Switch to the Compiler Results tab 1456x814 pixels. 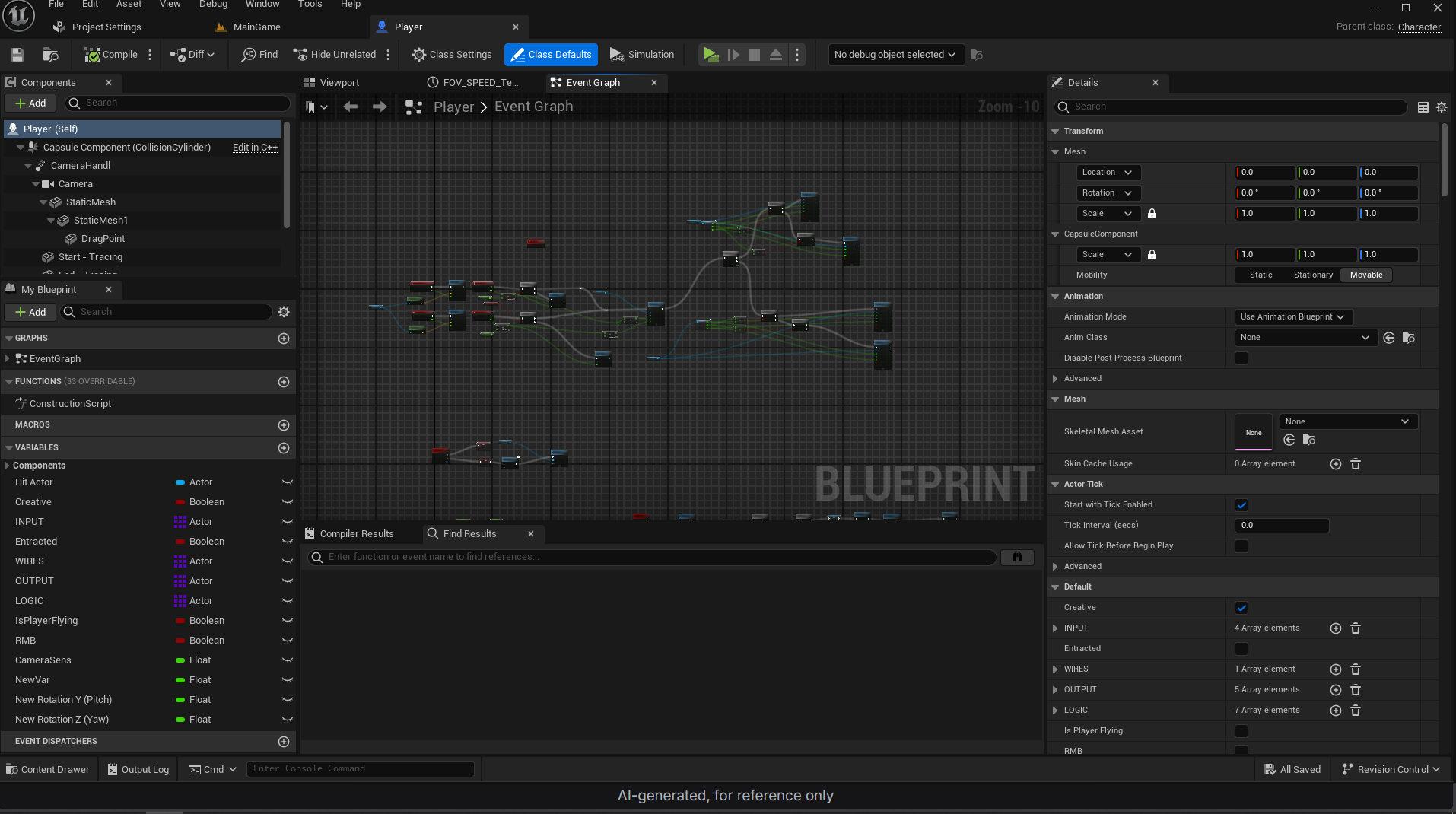(349, 534)
